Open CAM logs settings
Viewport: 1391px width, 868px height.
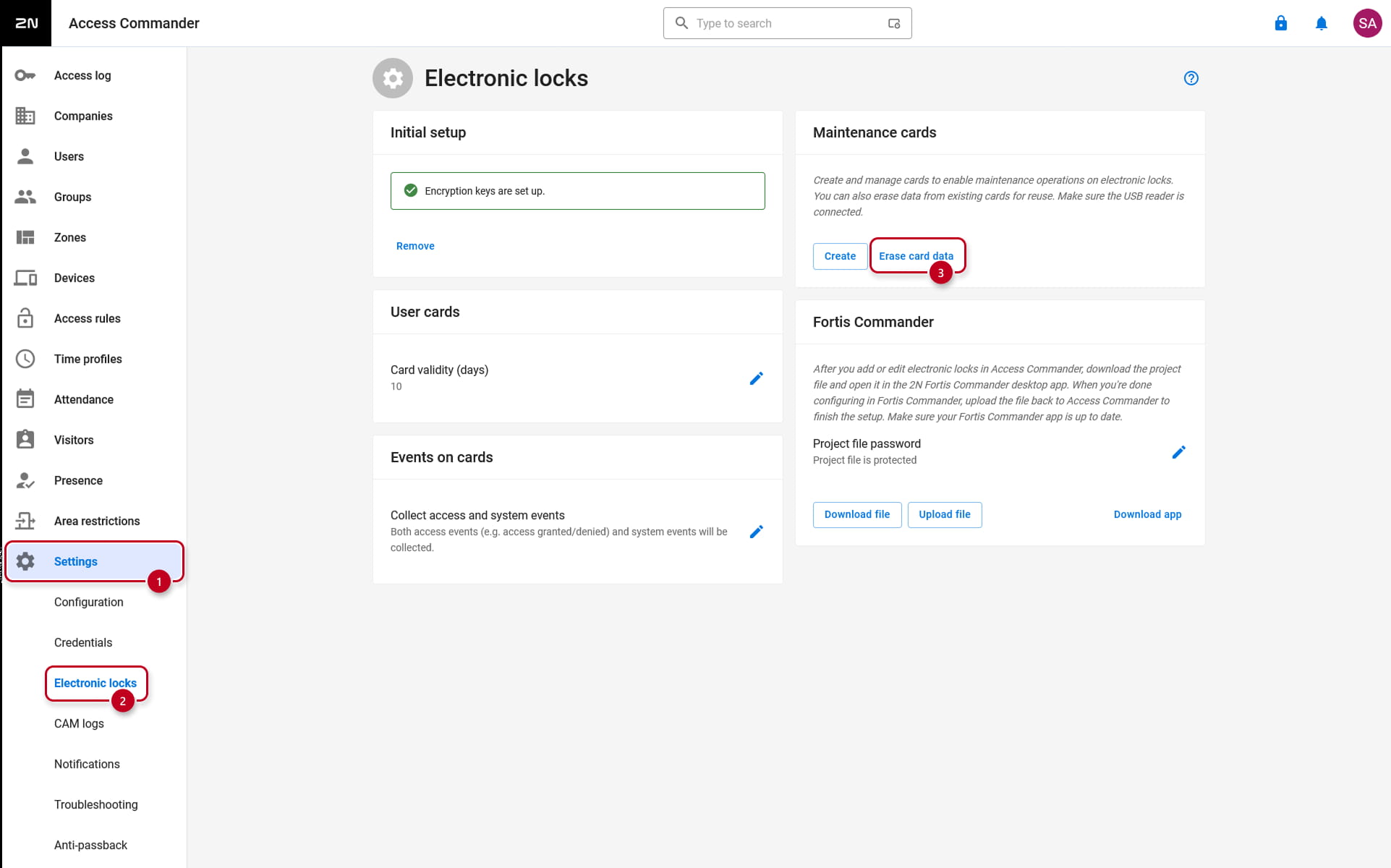(79, 723)
